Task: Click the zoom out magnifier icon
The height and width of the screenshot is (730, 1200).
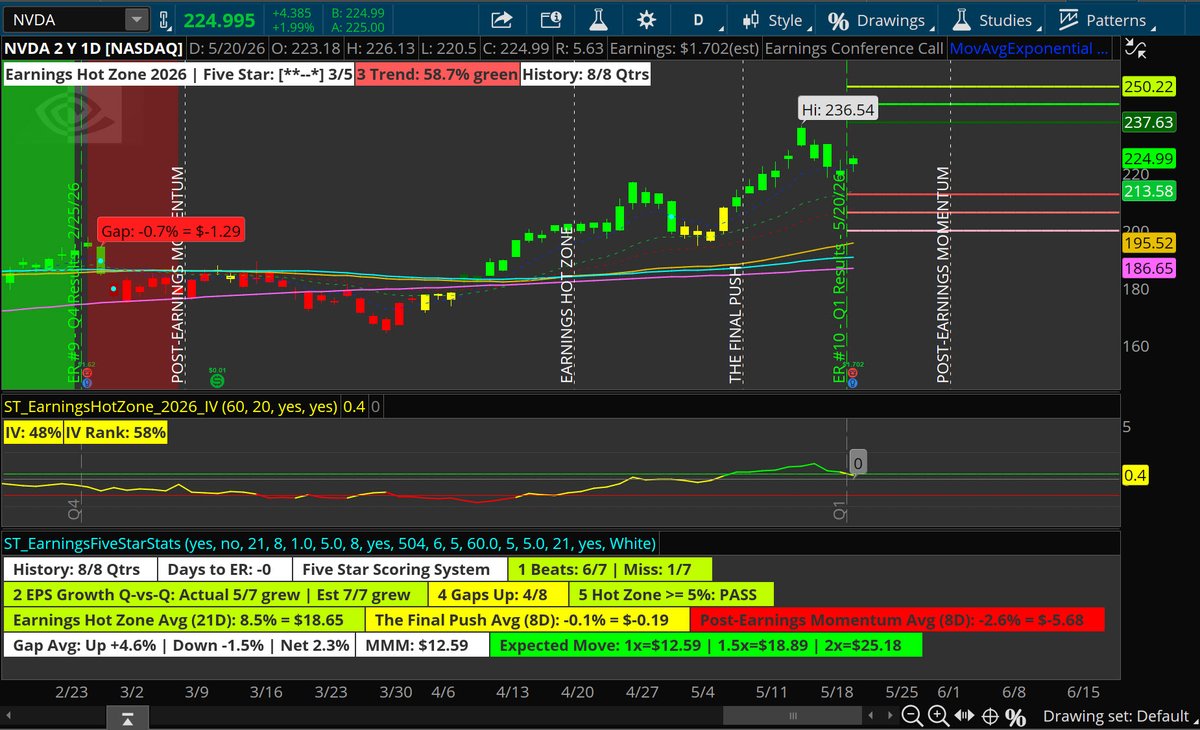Action: tap(911, 716)
